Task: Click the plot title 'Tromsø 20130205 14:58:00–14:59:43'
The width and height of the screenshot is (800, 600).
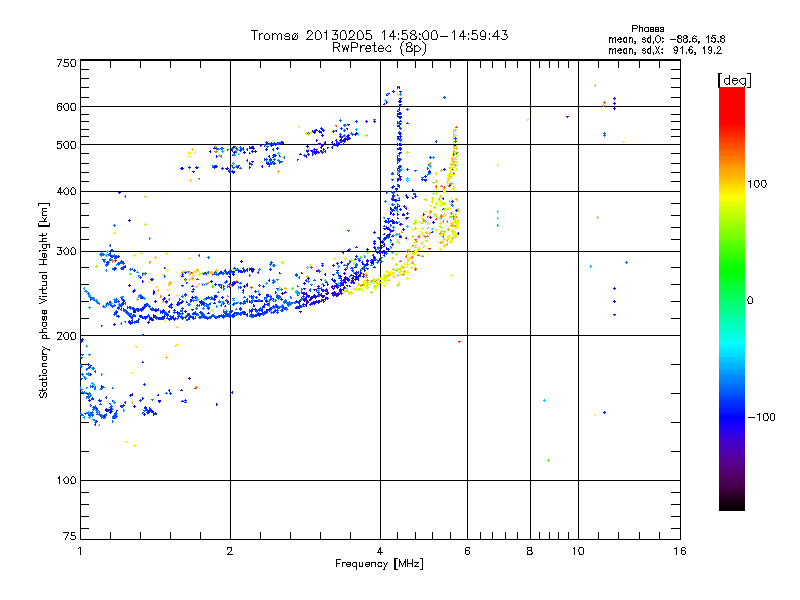Action: pyautogui.click(x=379, y=35)
